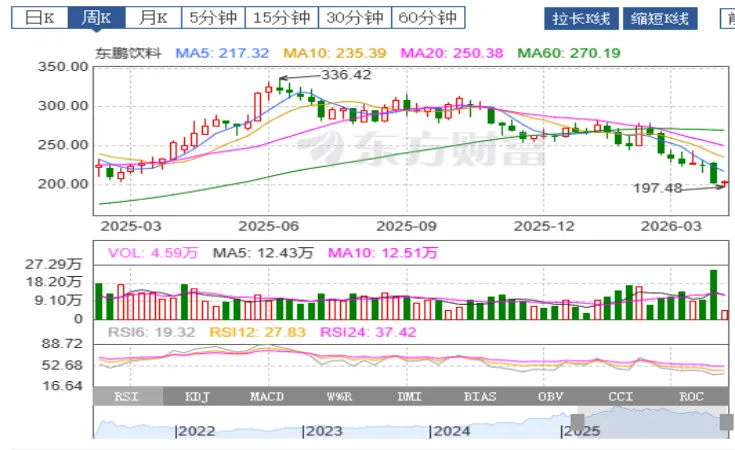Click the volume MA10: 12.51万 label
Image resolution: width=735 pixels, height=450 pixels.
click(382, 253)
